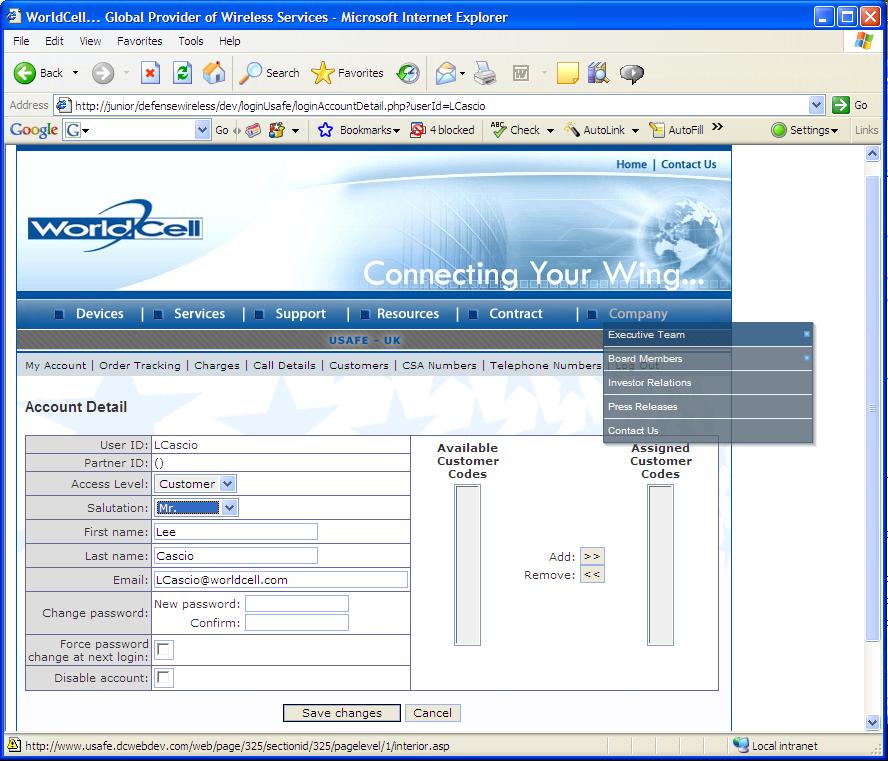
Task: Click the page icon in address bar
Action: (63, 105)
